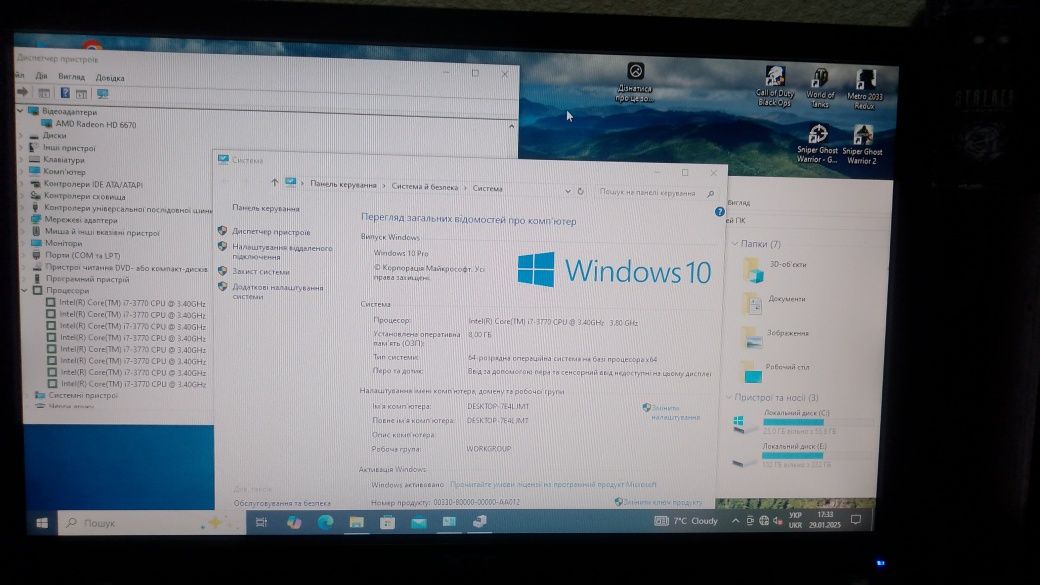Open the notification center icon
Screen dimensions: 1040x585
pyautogui.click(x=856, y=520)
